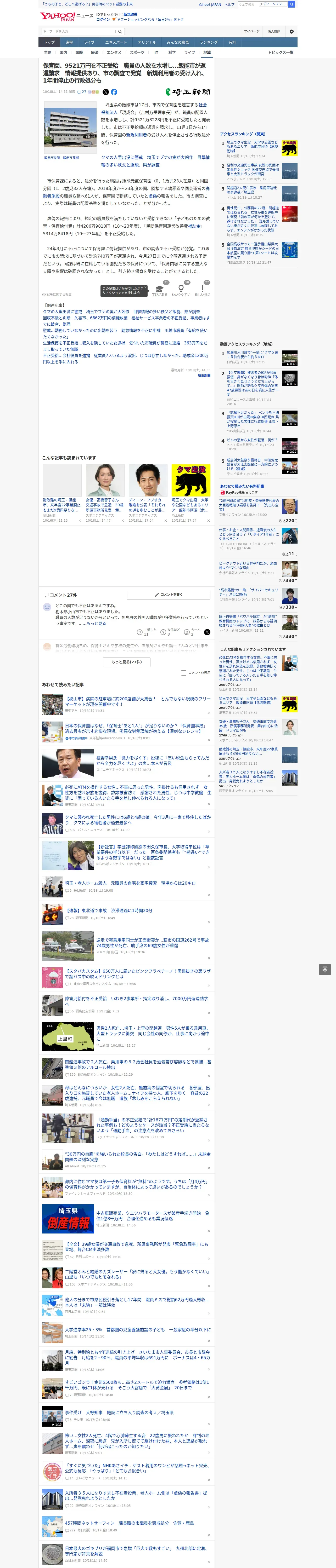Screen dimensions: 336x1568
Task: Click the 学びがある graduation cap reaction
Action: tap(160, 289)
